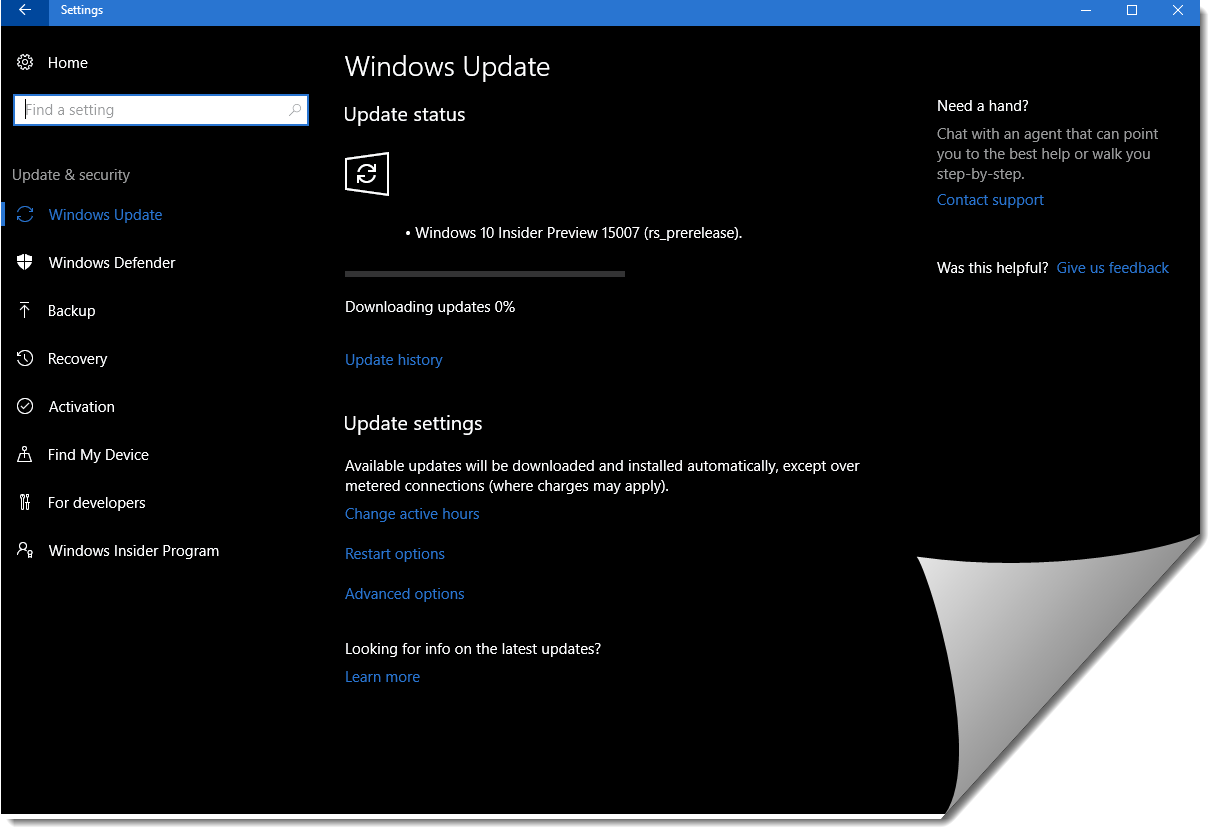Viewport: 1215px width, 834px height.
Task: Open the Windows Insider Program page
Action: pos(134,551)
